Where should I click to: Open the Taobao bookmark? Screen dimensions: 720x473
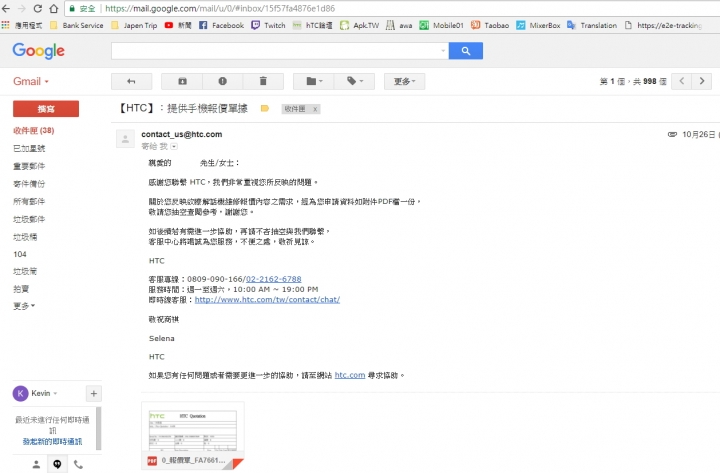[490, 25]
